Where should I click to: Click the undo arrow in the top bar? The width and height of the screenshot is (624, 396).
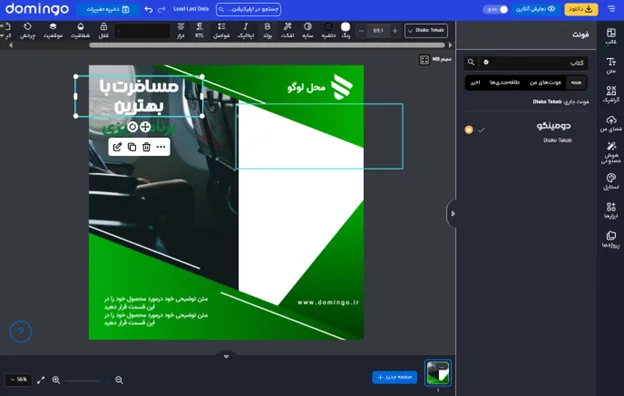148,9
